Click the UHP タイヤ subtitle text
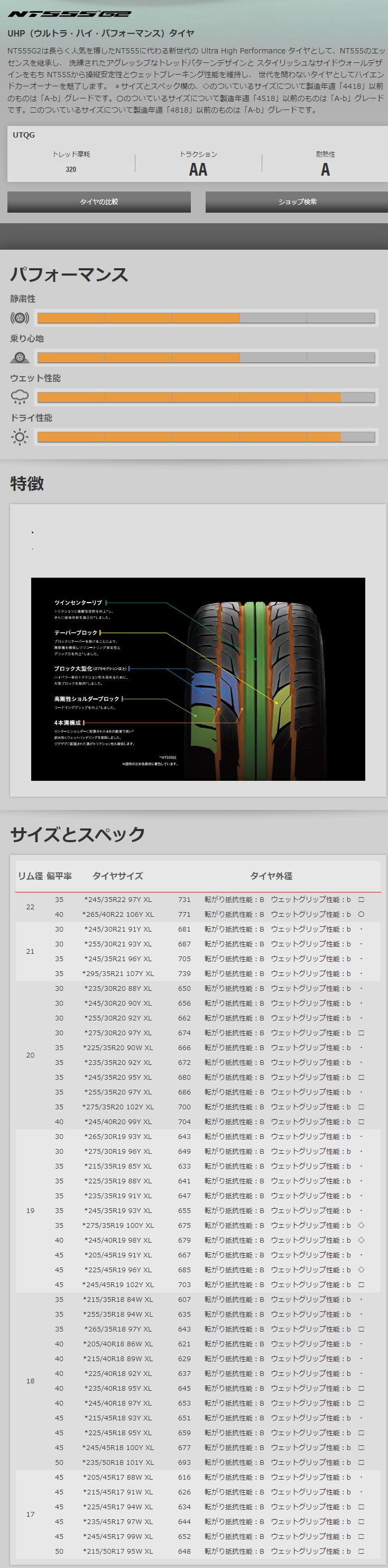 click(x=101, y=33)
